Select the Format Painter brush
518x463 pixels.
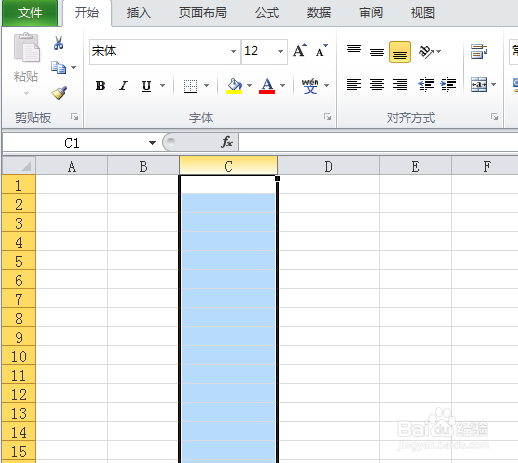(x=59, y=93)
